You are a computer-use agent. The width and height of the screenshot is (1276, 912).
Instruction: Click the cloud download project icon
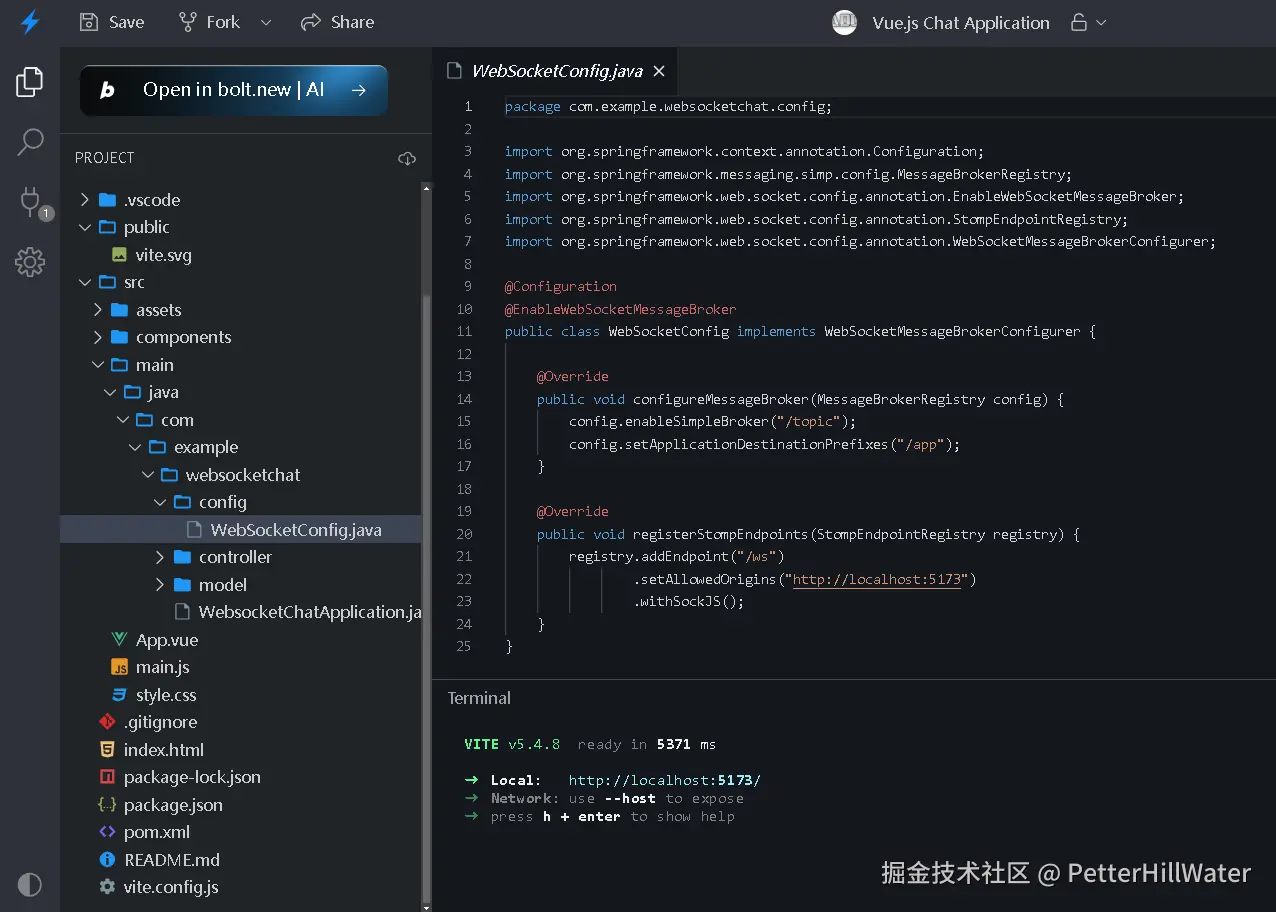(407, 158)
